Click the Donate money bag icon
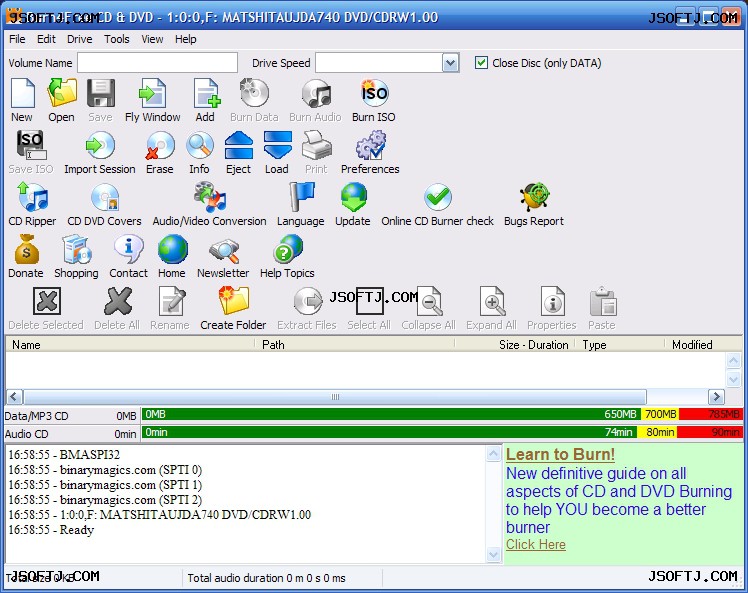The height and width of the screenshot is (593, 748). [27, 249]
